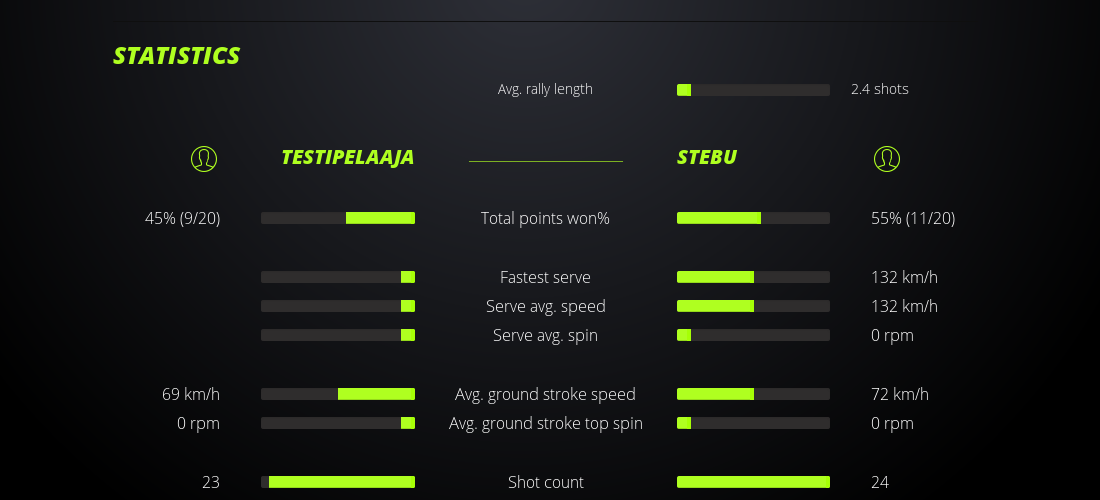This screenshot has width=1100, height=500.
Task: Select the Fastest serve label
Action: coord(545,277)
